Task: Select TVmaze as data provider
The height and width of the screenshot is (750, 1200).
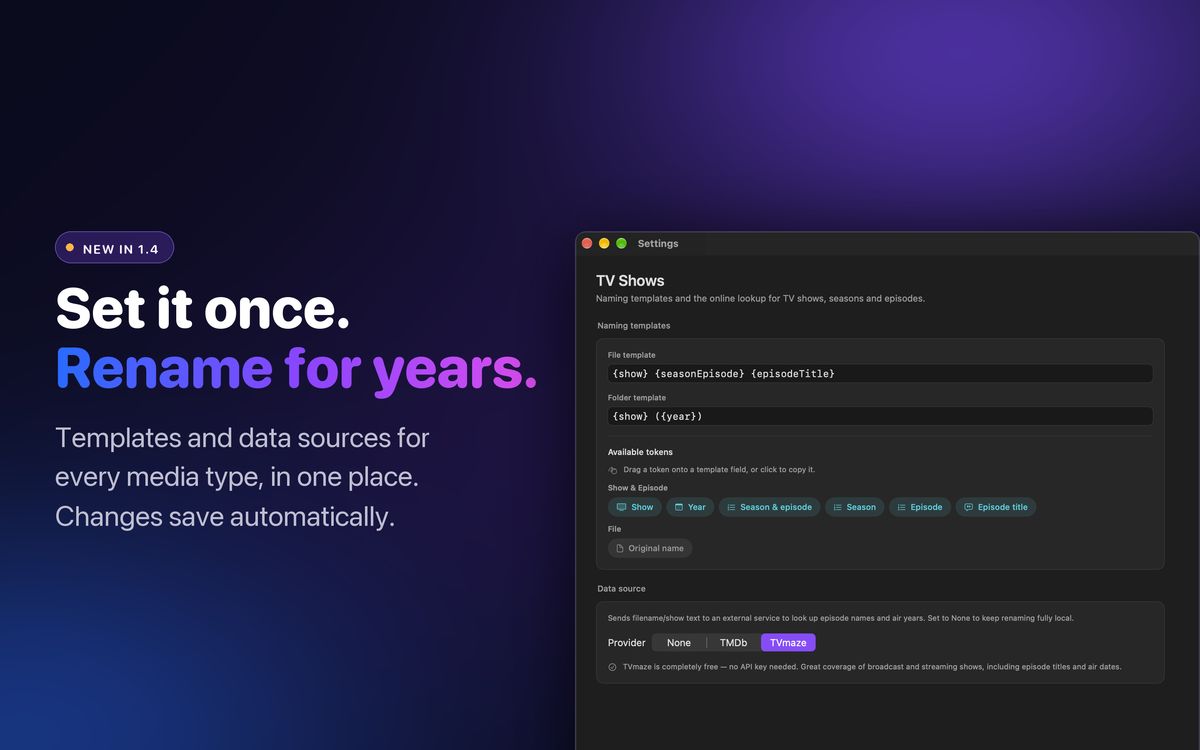Action: (788, 643)
